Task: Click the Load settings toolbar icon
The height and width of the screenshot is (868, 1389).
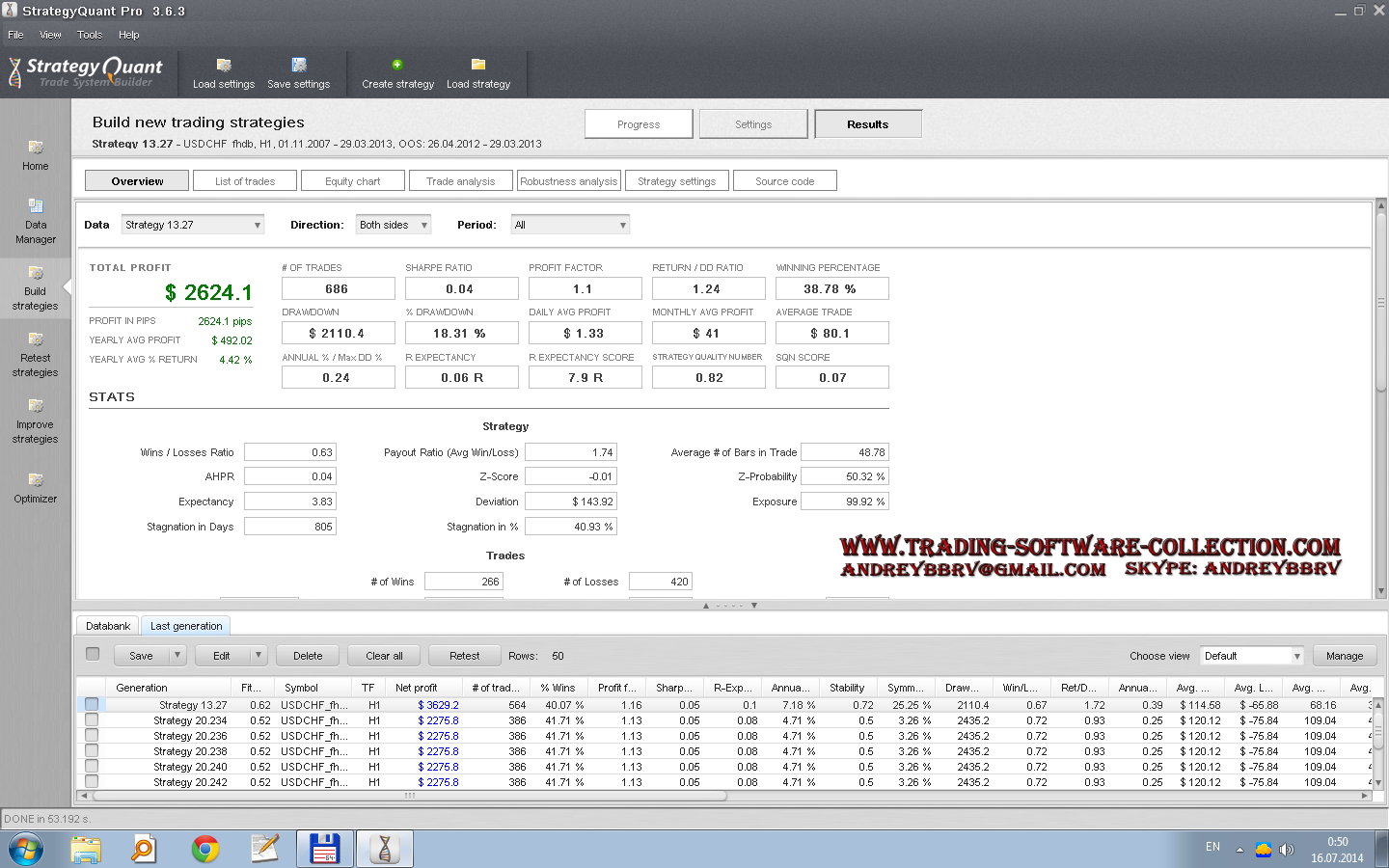Action: pos(224,66)
